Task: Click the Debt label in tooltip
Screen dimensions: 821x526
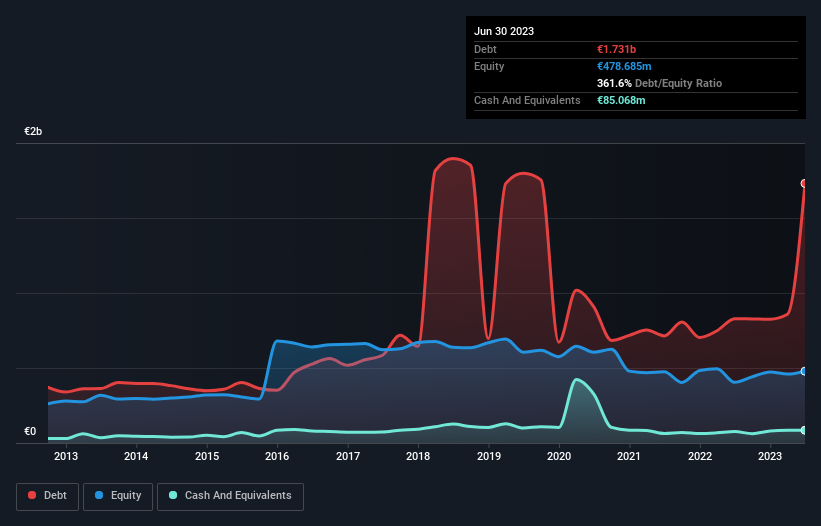Action: (x=485, y=49)
